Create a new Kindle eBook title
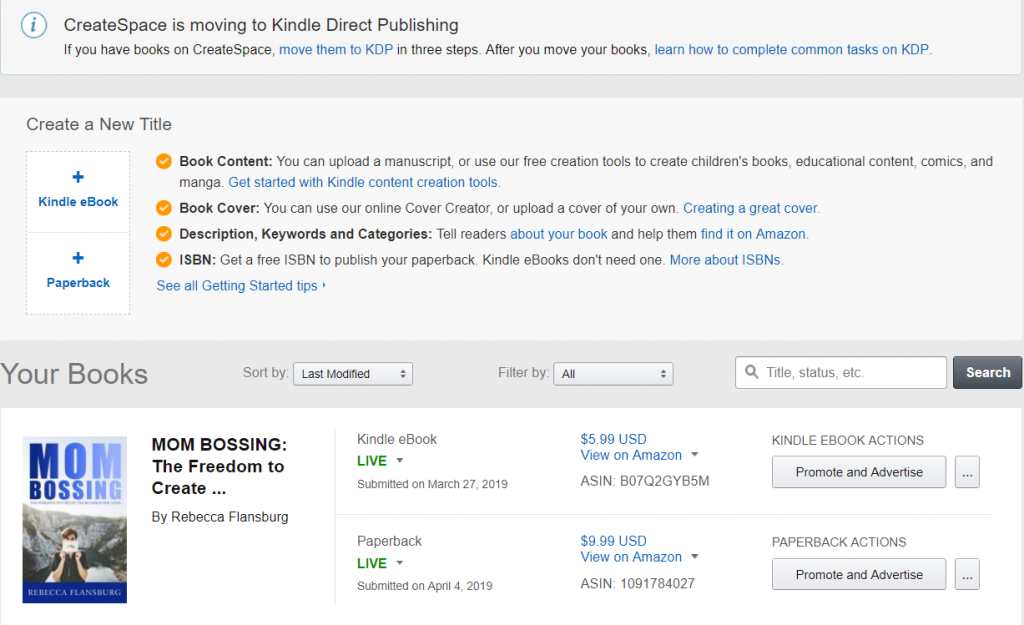 78,191
